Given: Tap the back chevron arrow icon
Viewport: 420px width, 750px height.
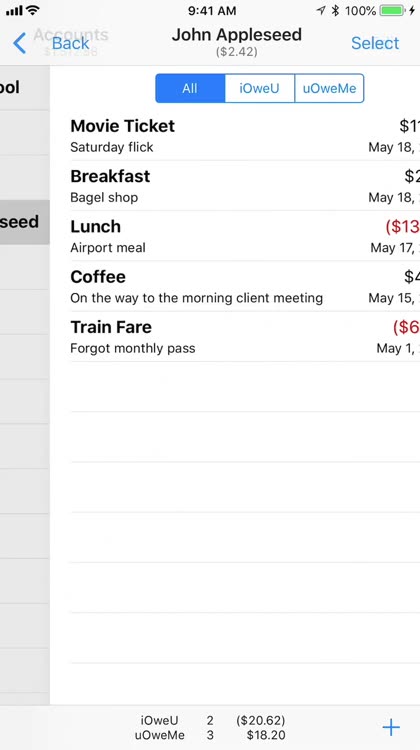Looking at the screenshot, I should point(20,43).
